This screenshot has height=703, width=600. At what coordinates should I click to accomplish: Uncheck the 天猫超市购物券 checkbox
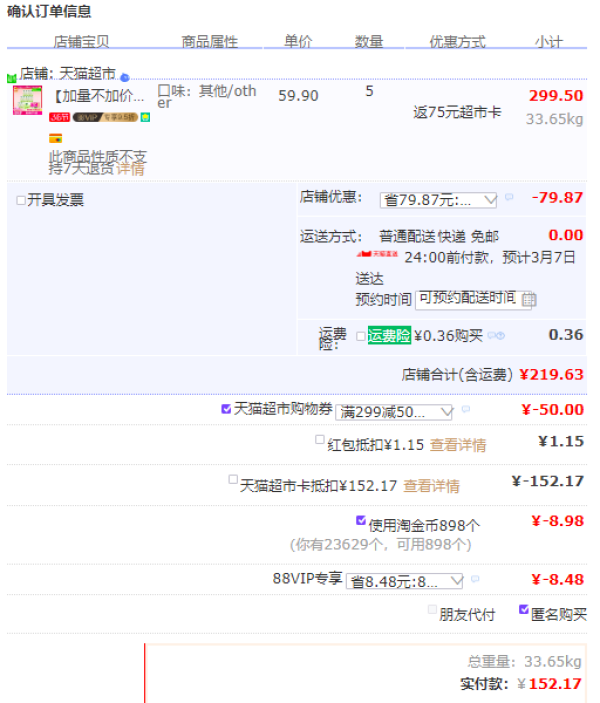(x=226, y=408)
